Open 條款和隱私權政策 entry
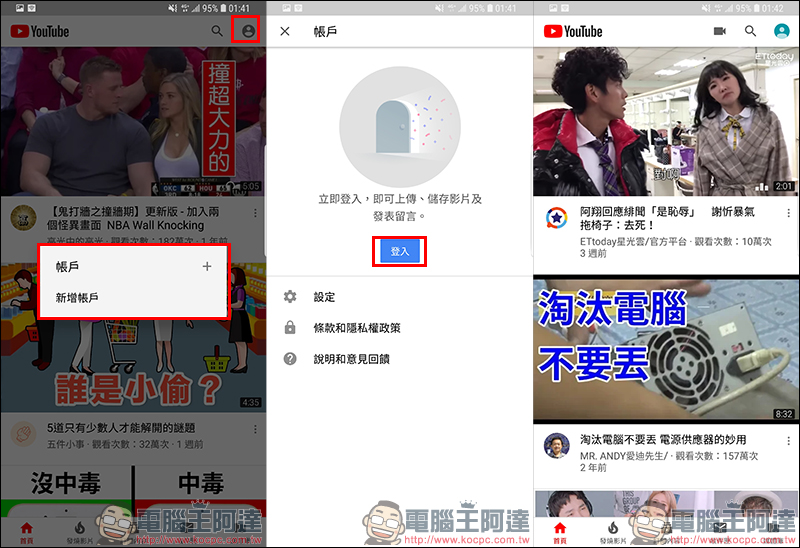The height and width of the screenshot is (548, 800). click(356, 328)
